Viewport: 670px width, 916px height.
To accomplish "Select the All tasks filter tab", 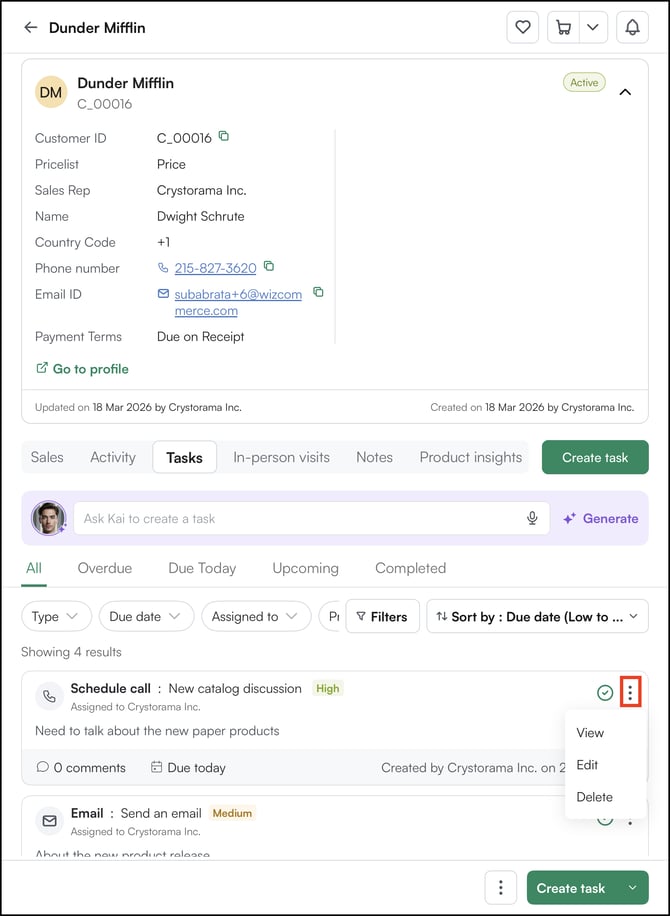I will click(x=34, y=568).
